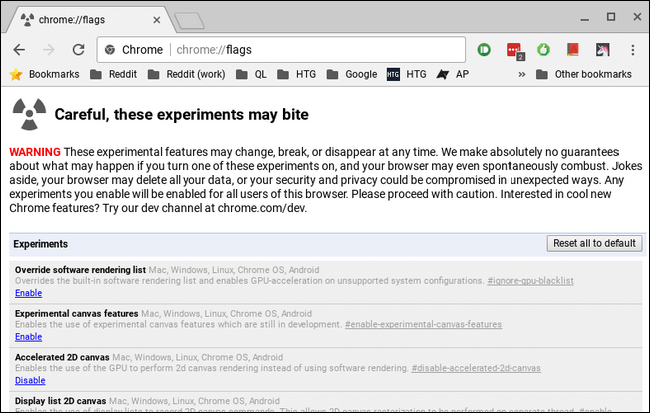Viewport: 650px width, 413px height.
Task: Reload the chrome://flags page
Action: (77, 50)
